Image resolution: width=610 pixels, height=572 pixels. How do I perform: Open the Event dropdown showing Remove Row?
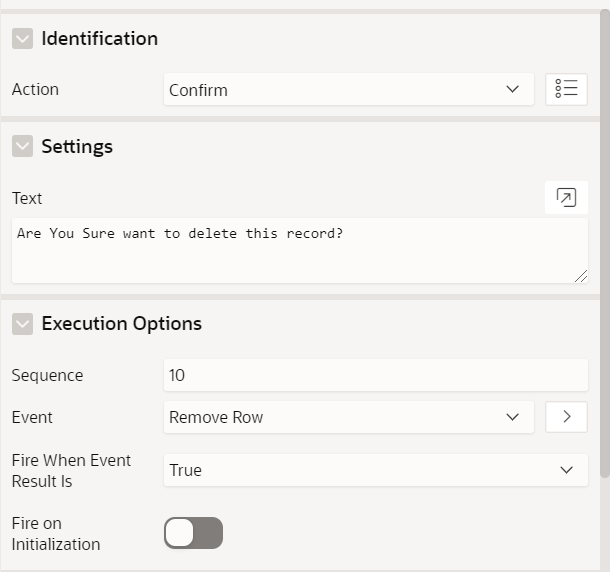pos(349,417)
